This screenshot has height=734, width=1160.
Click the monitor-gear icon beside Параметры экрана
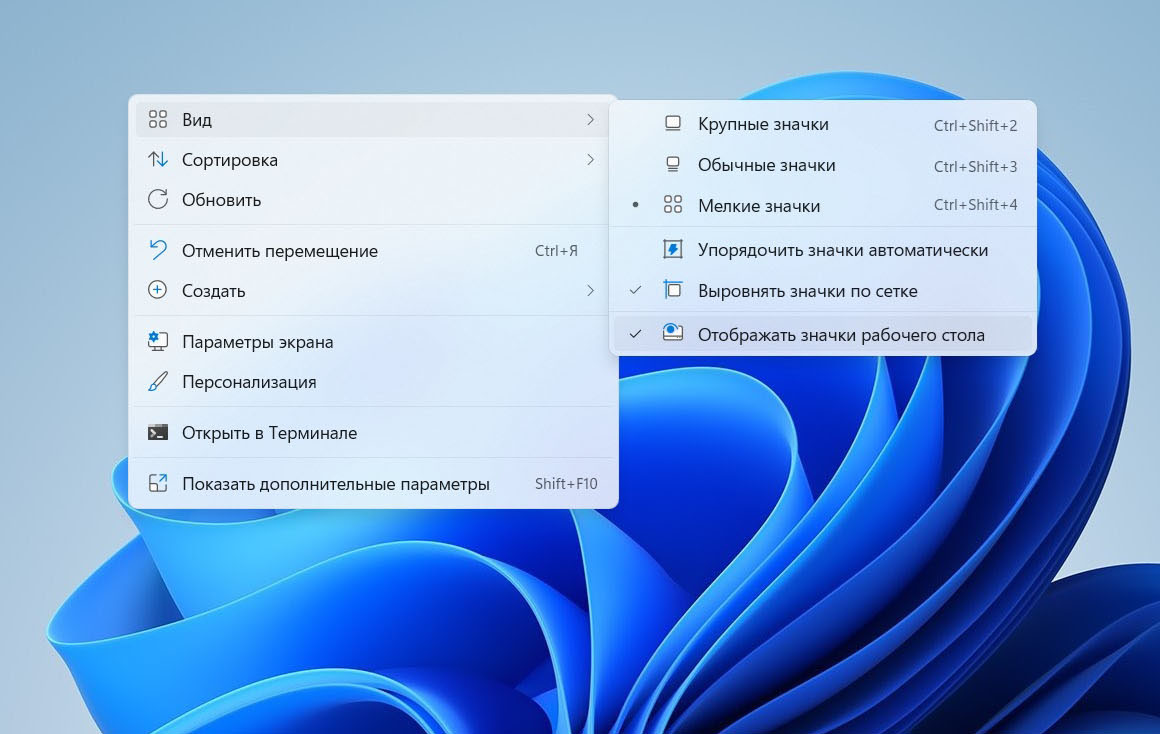point(158,341)
